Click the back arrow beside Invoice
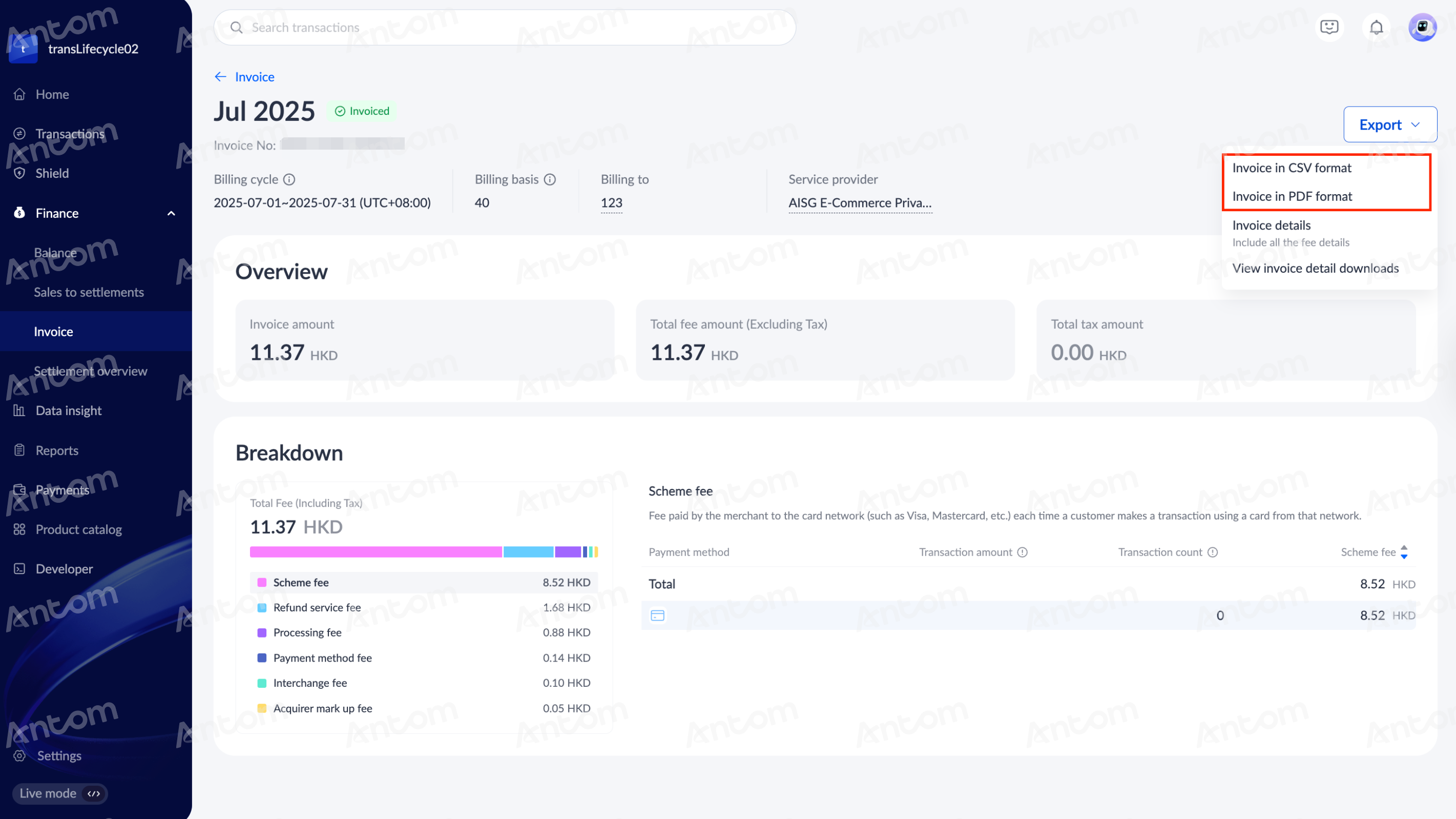 pyautogui.click(x=220, y=77)
